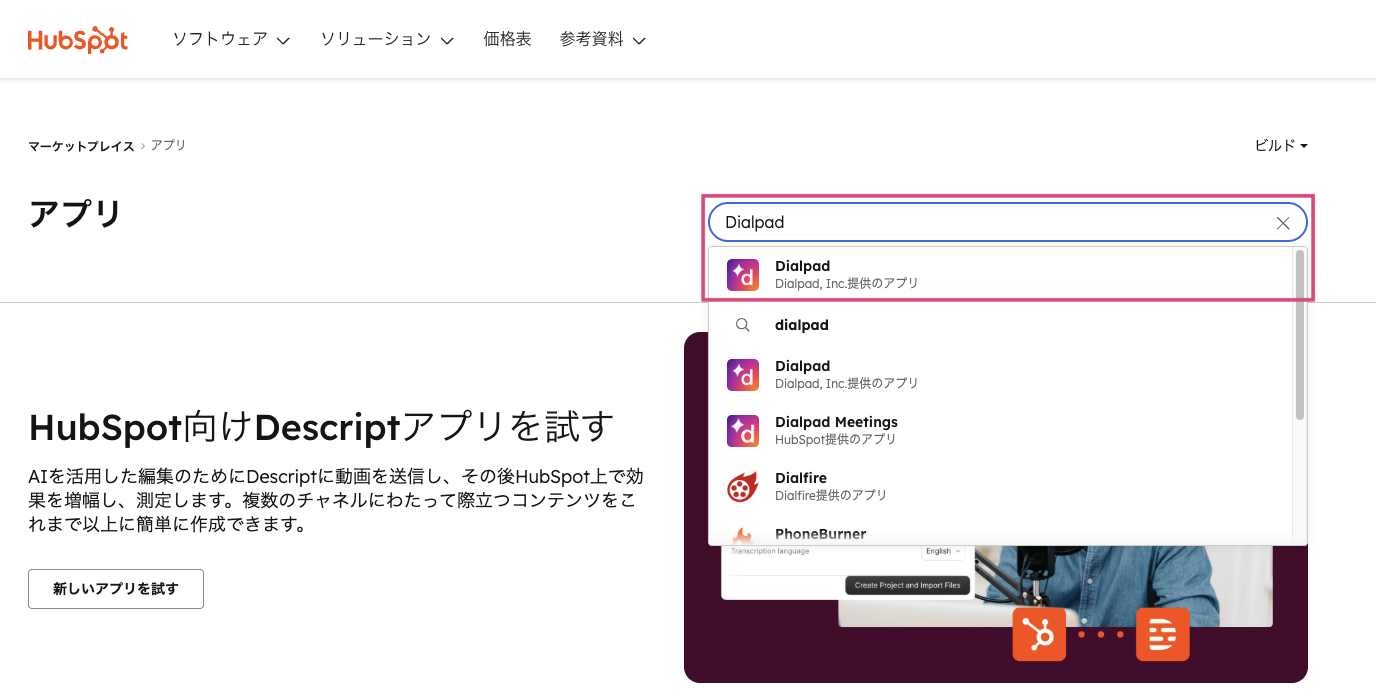1376x696 pixels.
Task: Click the orange Descript icon in banner
Action: pos(1162,634)
